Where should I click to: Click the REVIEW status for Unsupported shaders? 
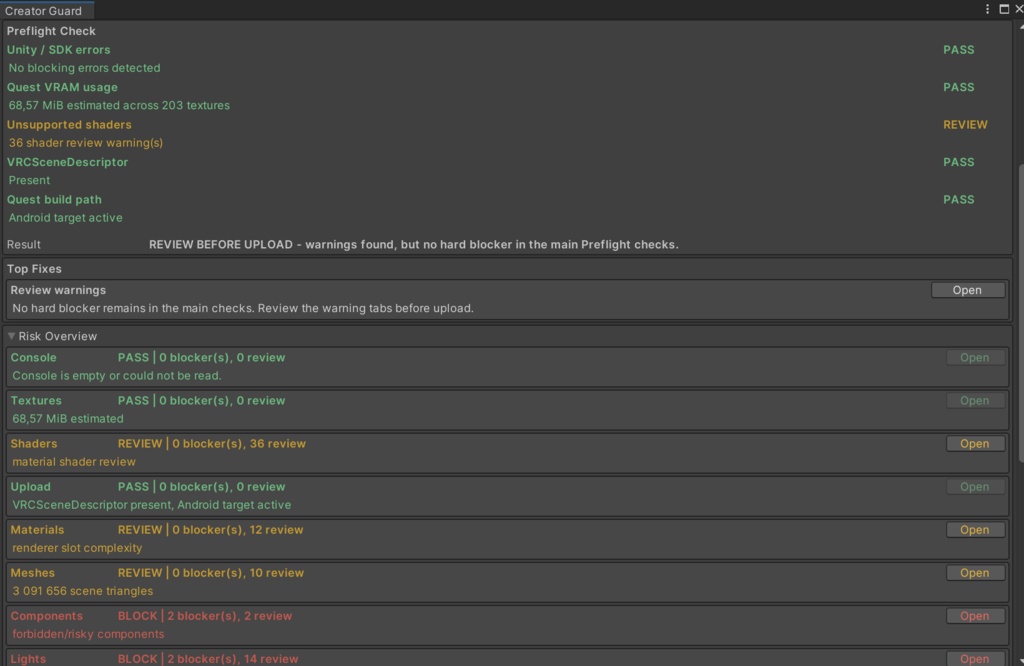[965, 124]
